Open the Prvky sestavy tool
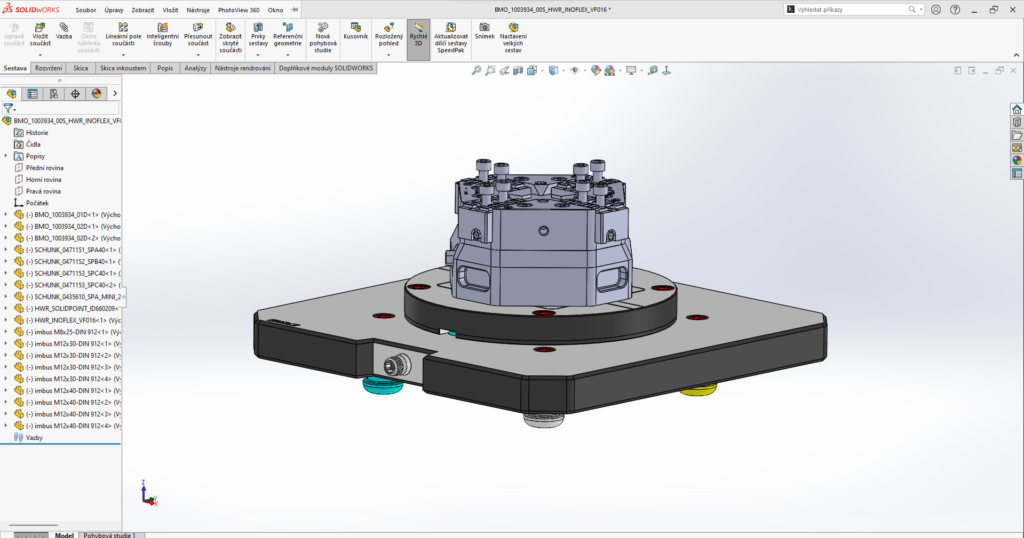The width and height of the screenshot is (1024, 538). click(x=258, y=34)
